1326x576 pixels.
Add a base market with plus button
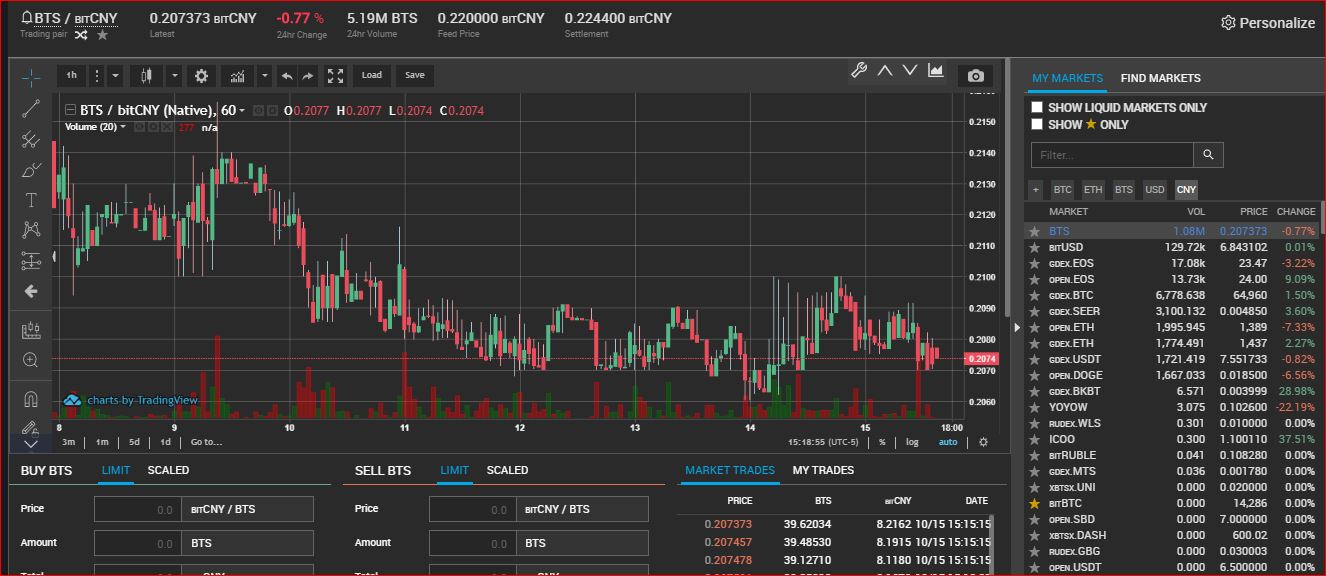(1035, 189)
